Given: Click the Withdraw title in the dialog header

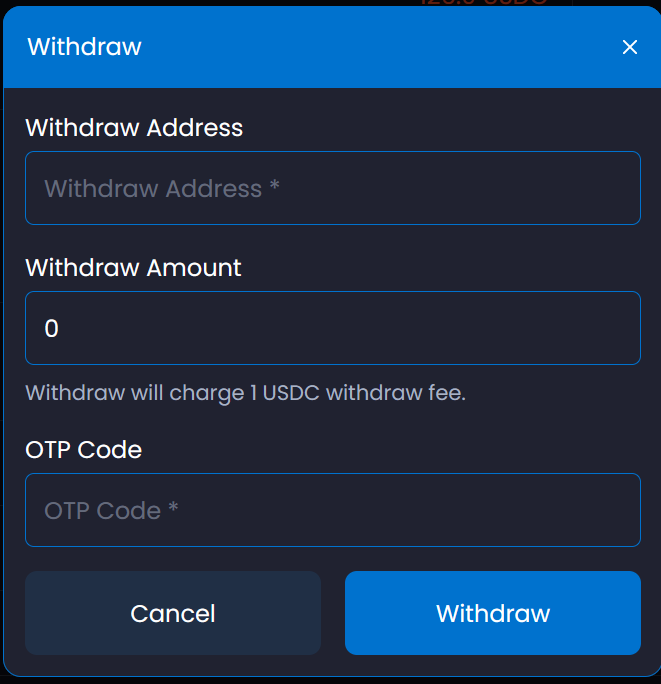Looking at the screenshot, I should click(x=84, y=47).
